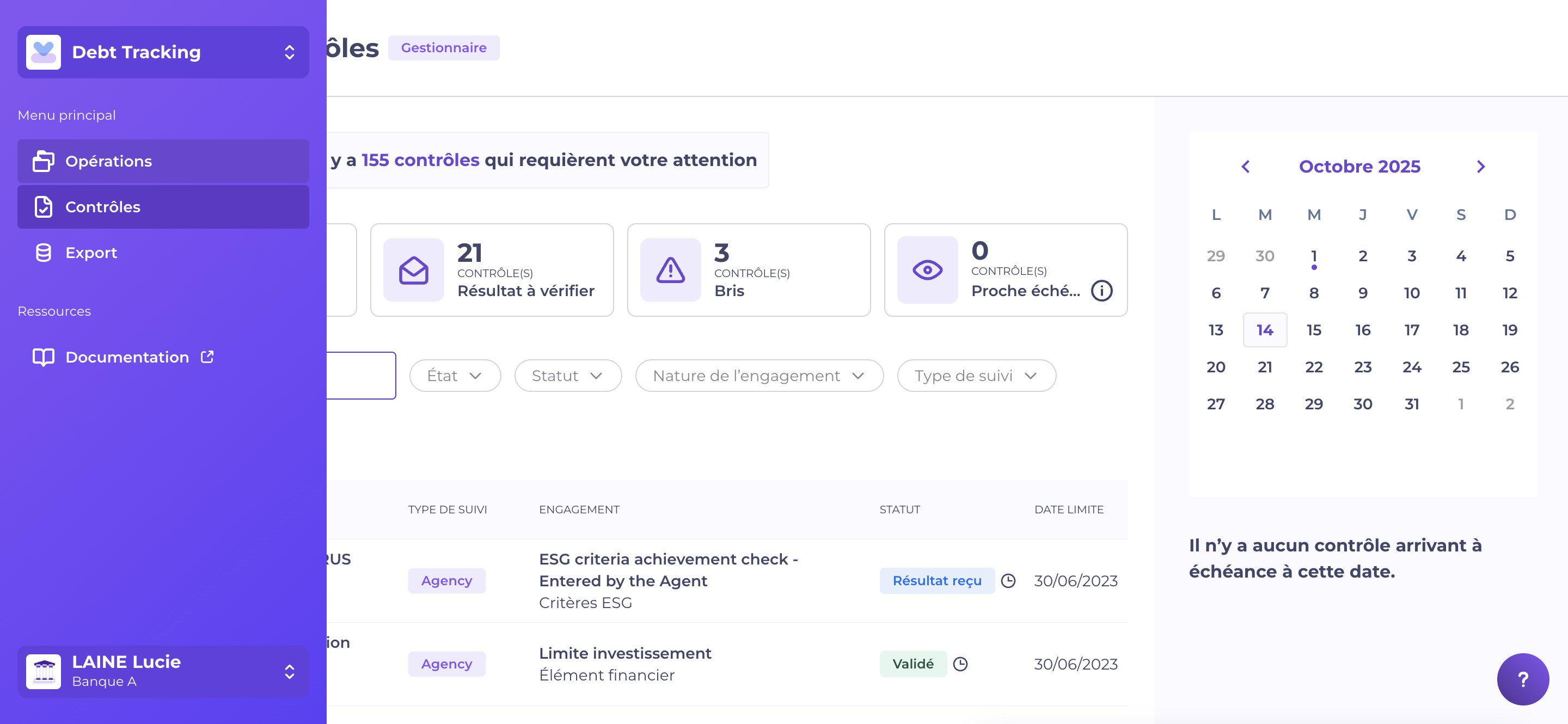Click the eye icon on Proche échéance card
The image size is (1568, 724).
(927, 270)
